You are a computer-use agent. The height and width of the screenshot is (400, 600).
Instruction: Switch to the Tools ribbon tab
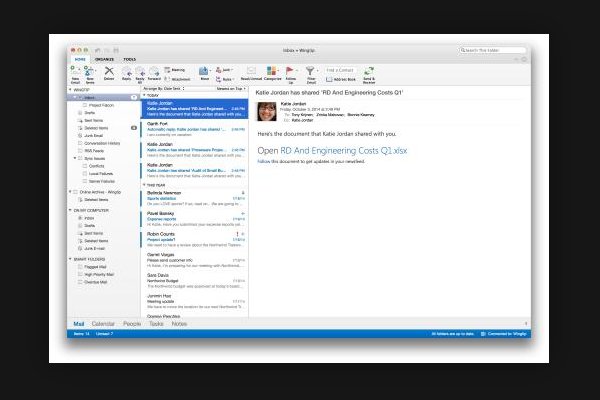129,59
